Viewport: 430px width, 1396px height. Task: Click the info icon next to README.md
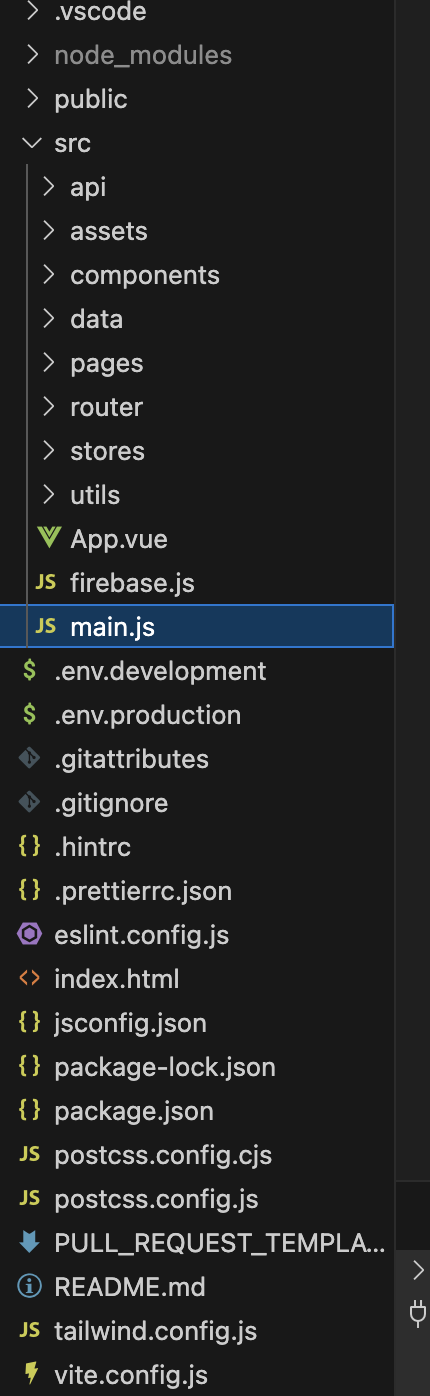click(30, 1287)
